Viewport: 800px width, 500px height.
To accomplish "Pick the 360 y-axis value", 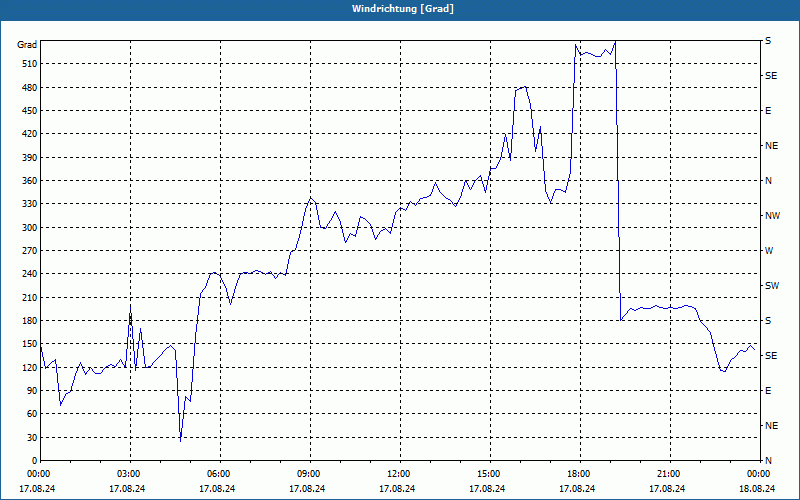I will (x=29, y=181).
